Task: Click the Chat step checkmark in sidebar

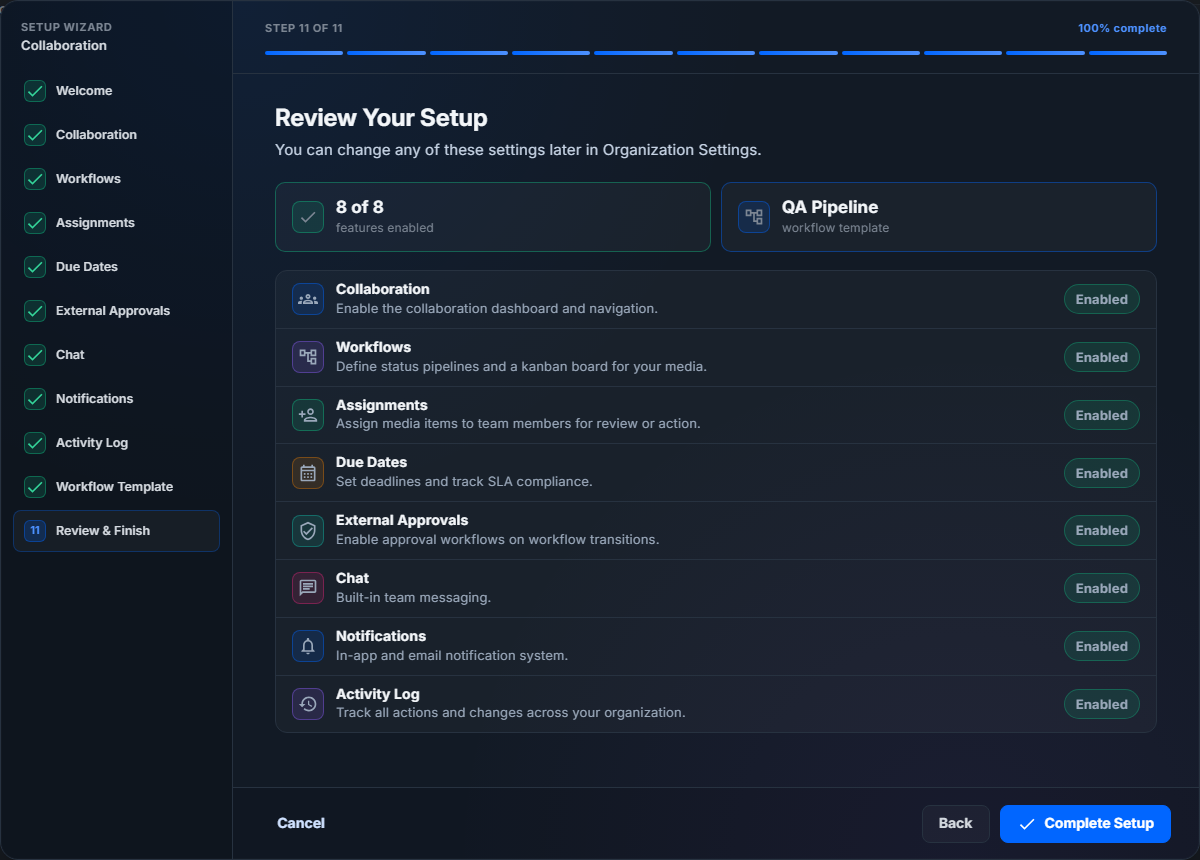Action: [x=35, y=355]
